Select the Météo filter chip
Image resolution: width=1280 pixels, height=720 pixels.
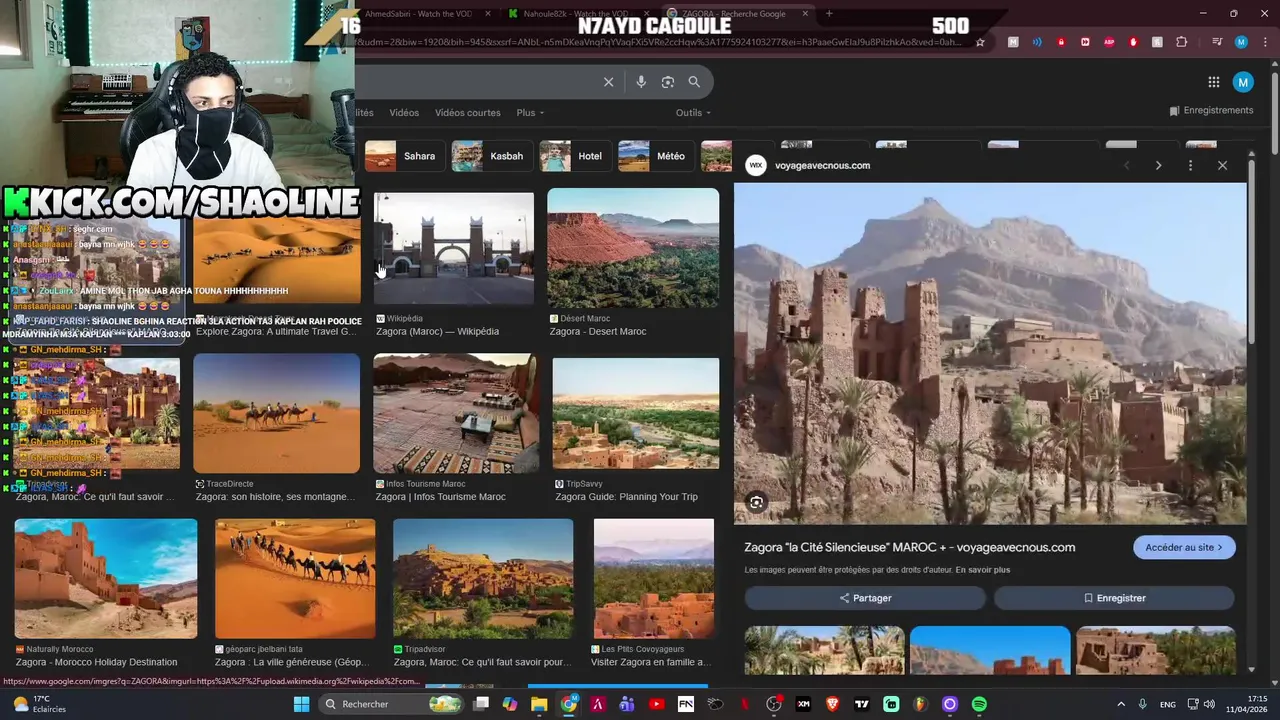(655, 156)
